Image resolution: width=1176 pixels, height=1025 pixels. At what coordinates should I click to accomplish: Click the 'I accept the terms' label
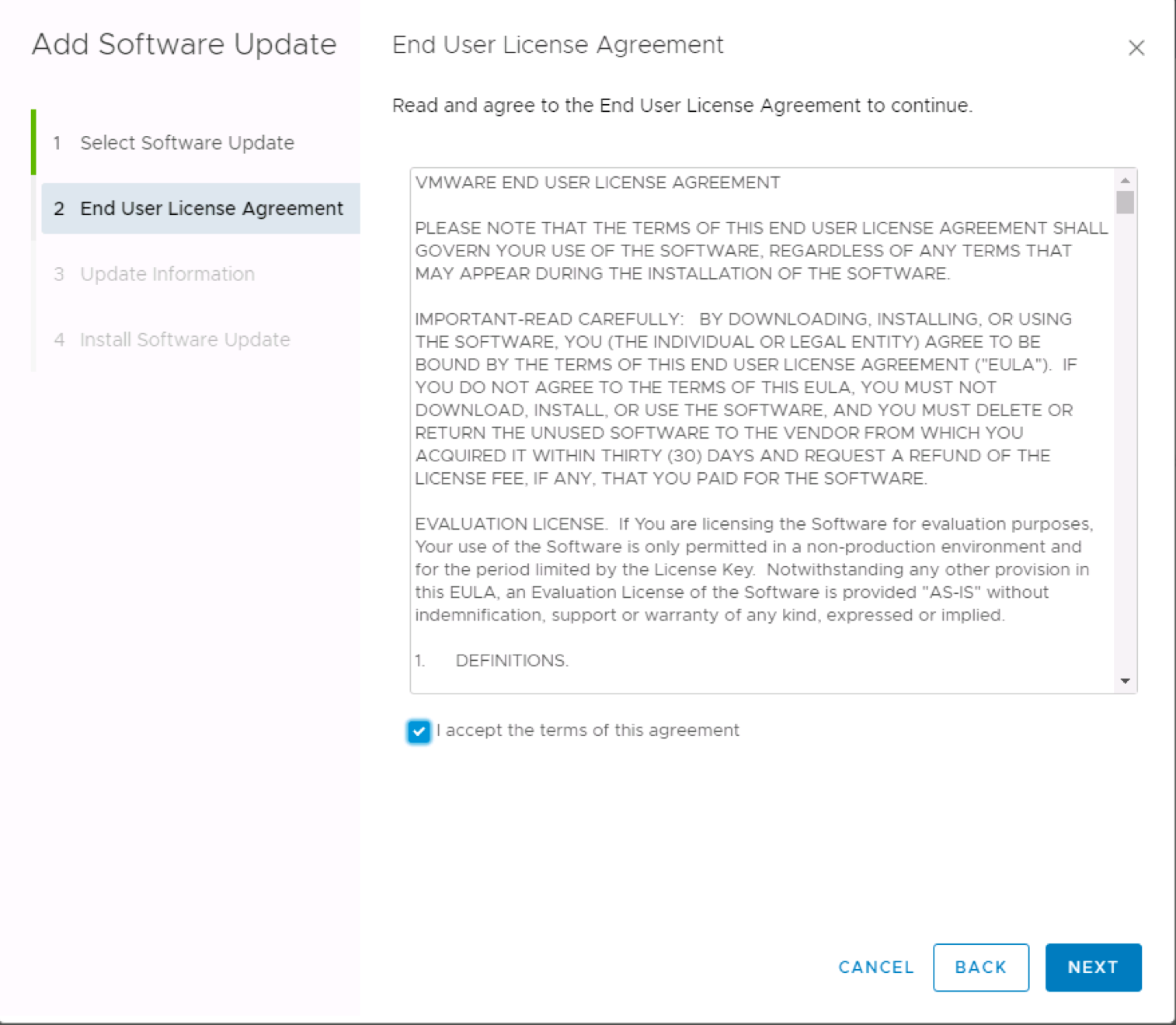point(588,731)
